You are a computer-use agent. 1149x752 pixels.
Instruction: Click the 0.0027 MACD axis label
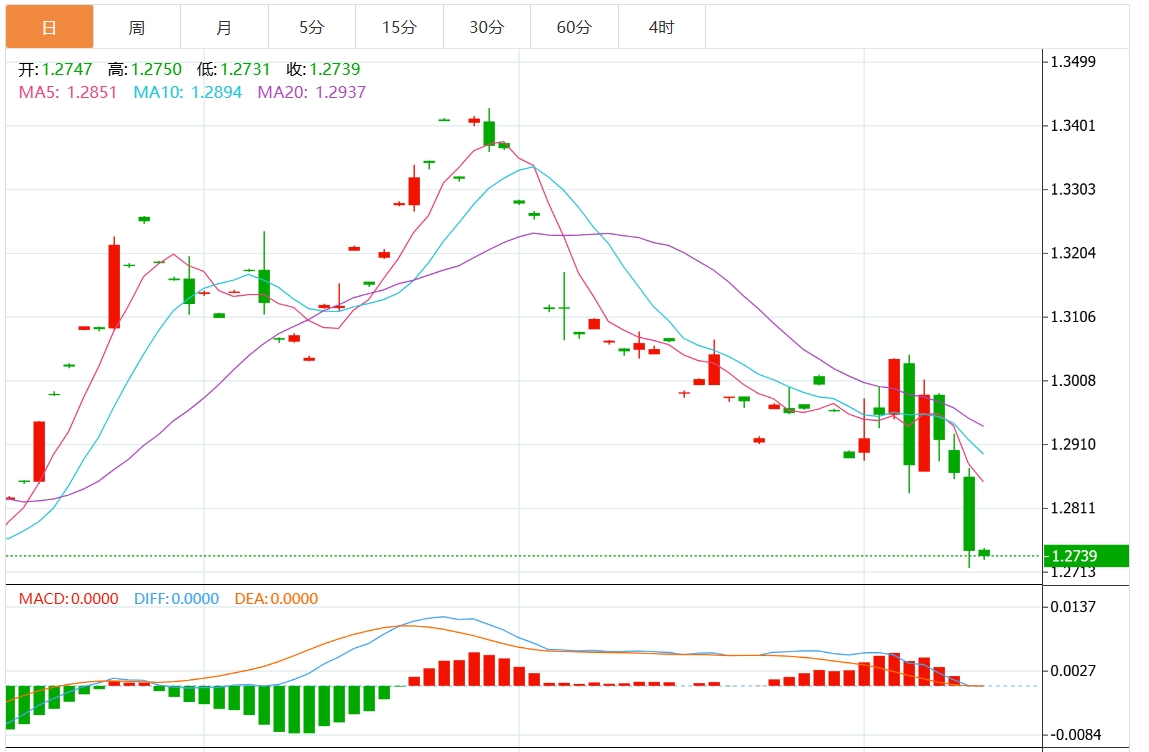click(1074, 671)
